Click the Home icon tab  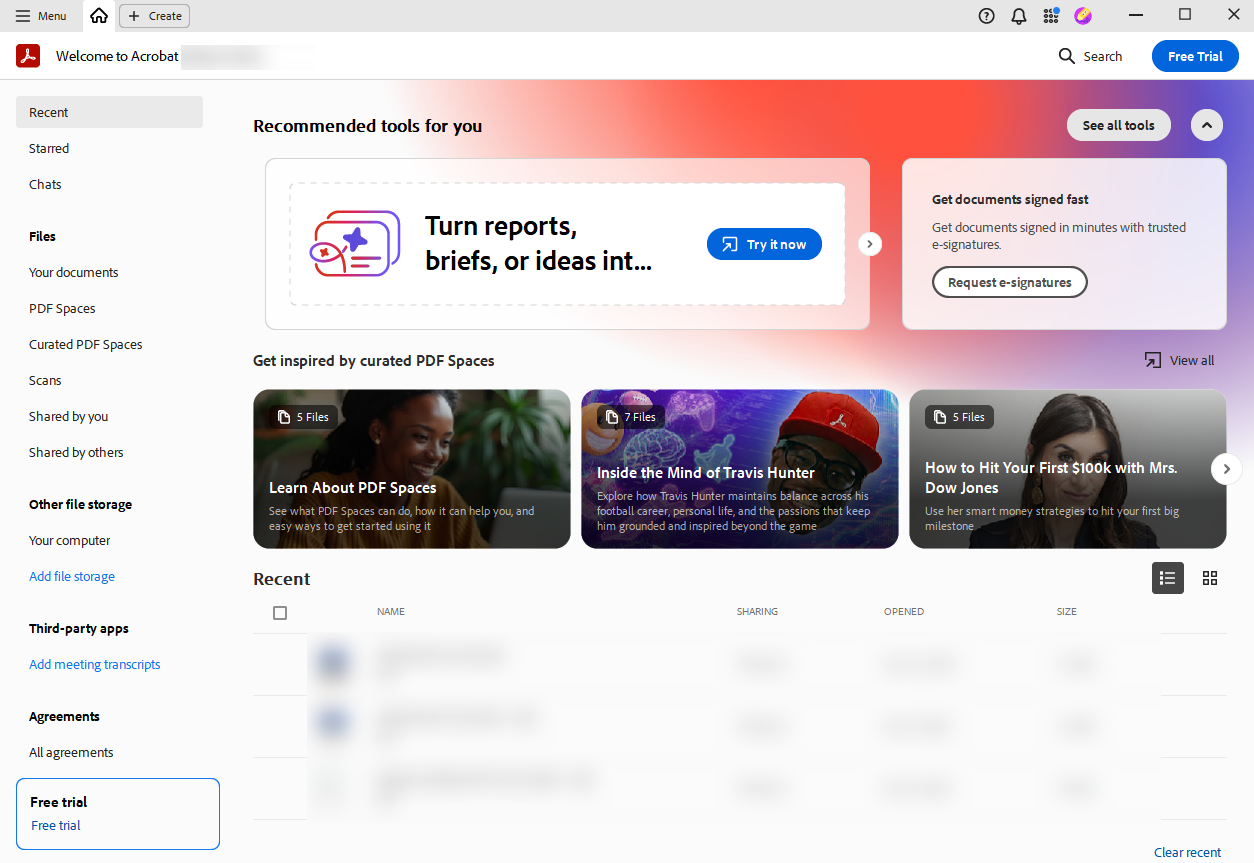click(98, 16)
